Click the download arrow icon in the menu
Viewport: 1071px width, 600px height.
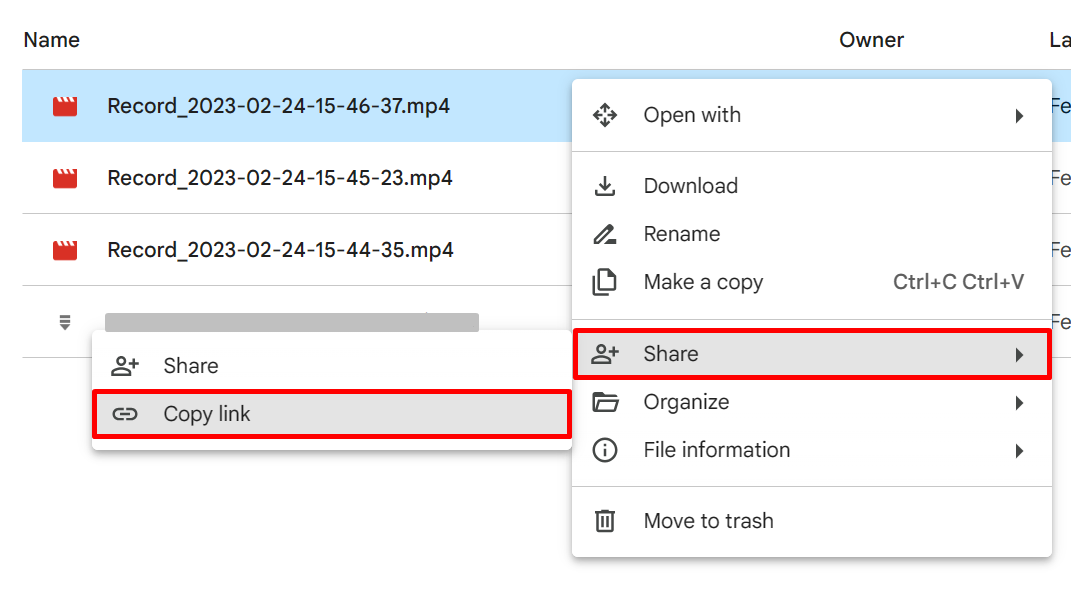pos(605,185)
